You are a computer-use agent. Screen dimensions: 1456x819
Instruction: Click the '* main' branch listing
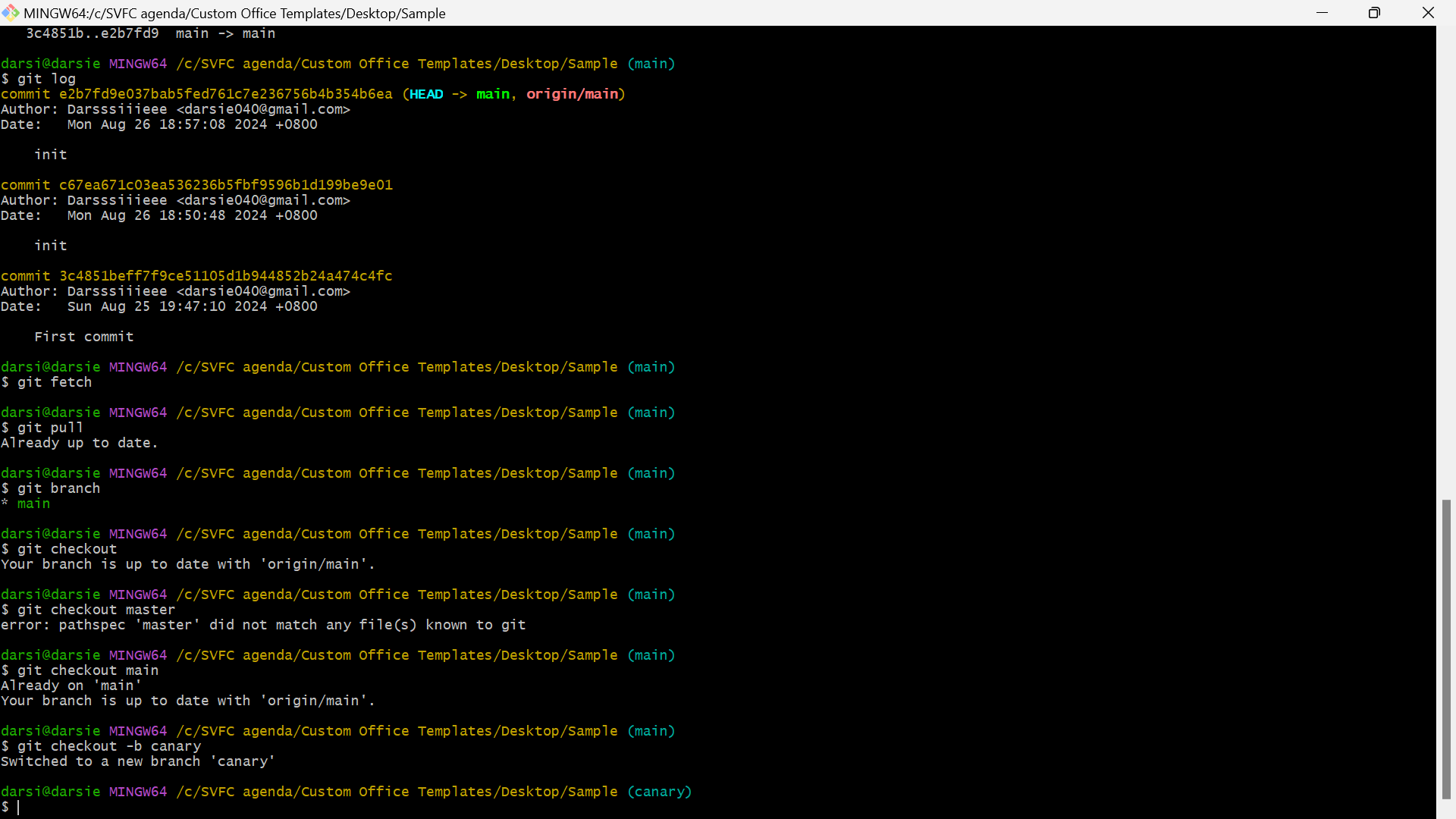(x=26, y=504)
